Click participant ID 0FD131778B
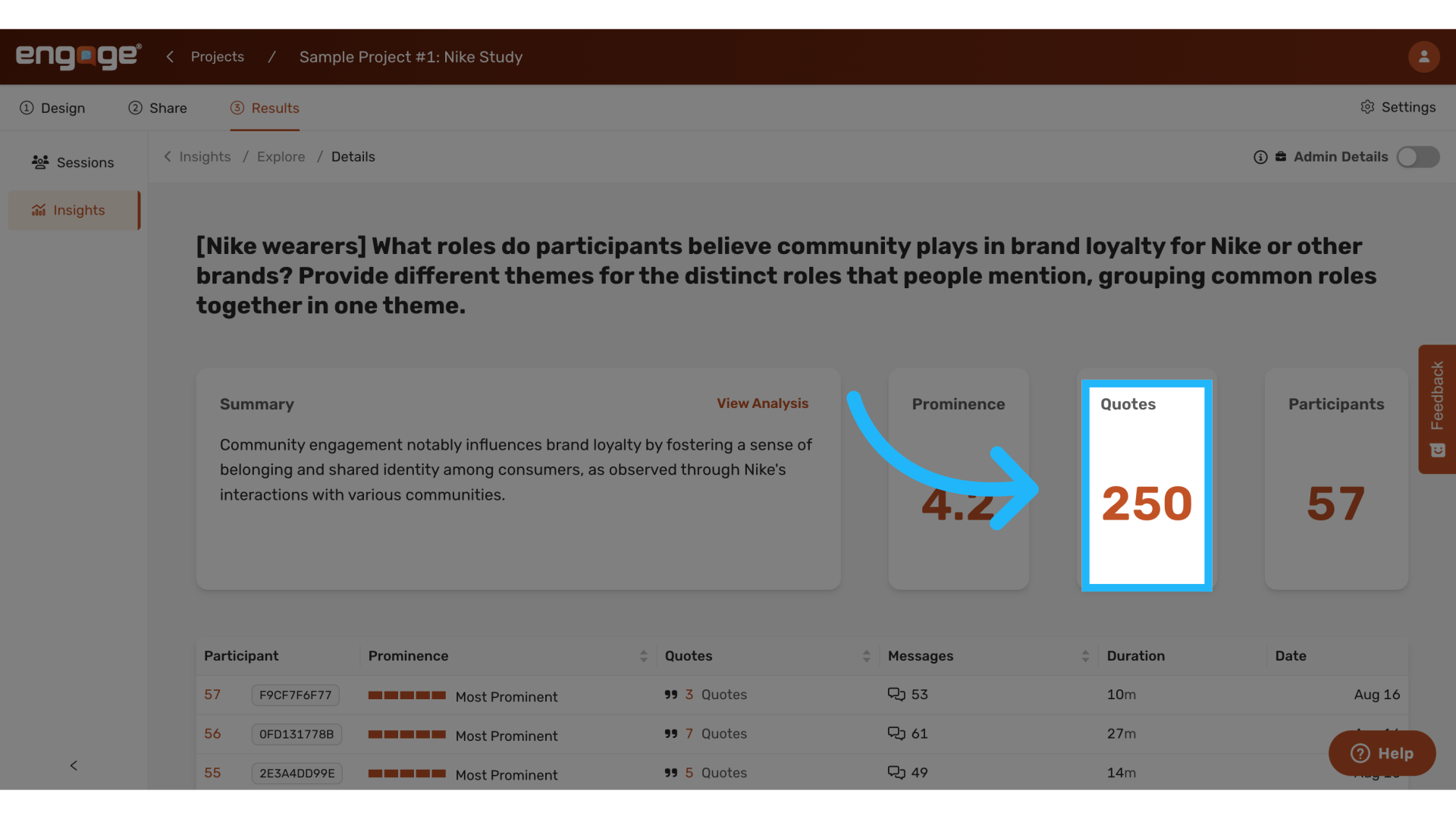 coord(297,734)
